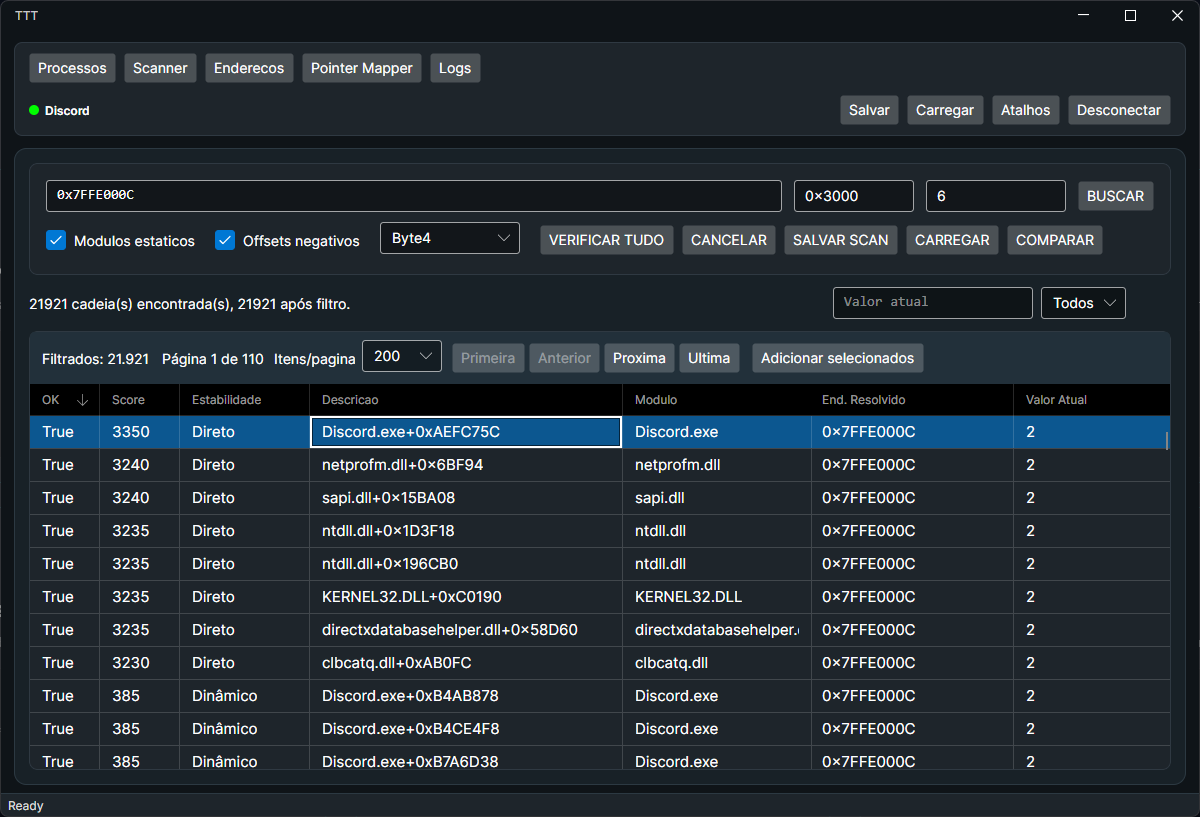Maximize the TTT window

[x=1130, y=15]
